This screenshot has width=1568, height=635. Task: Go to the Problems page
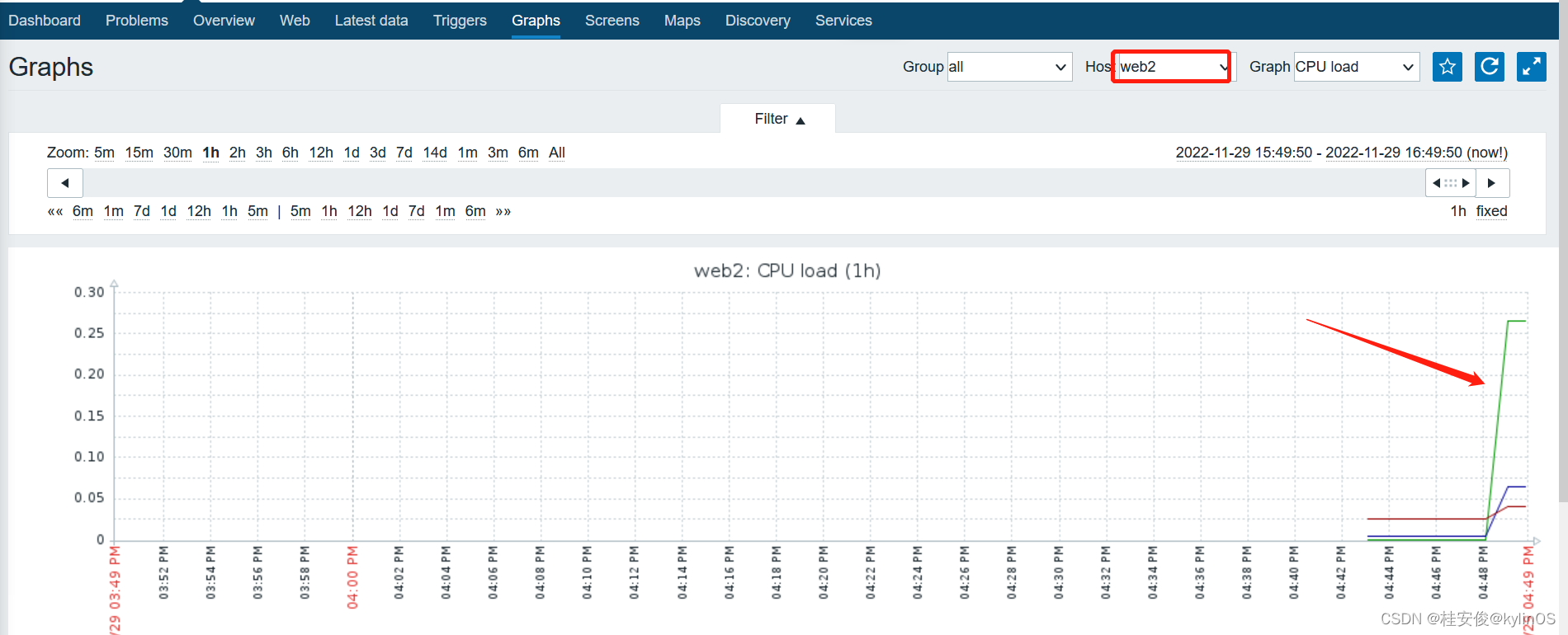click(x=137, y=21)
